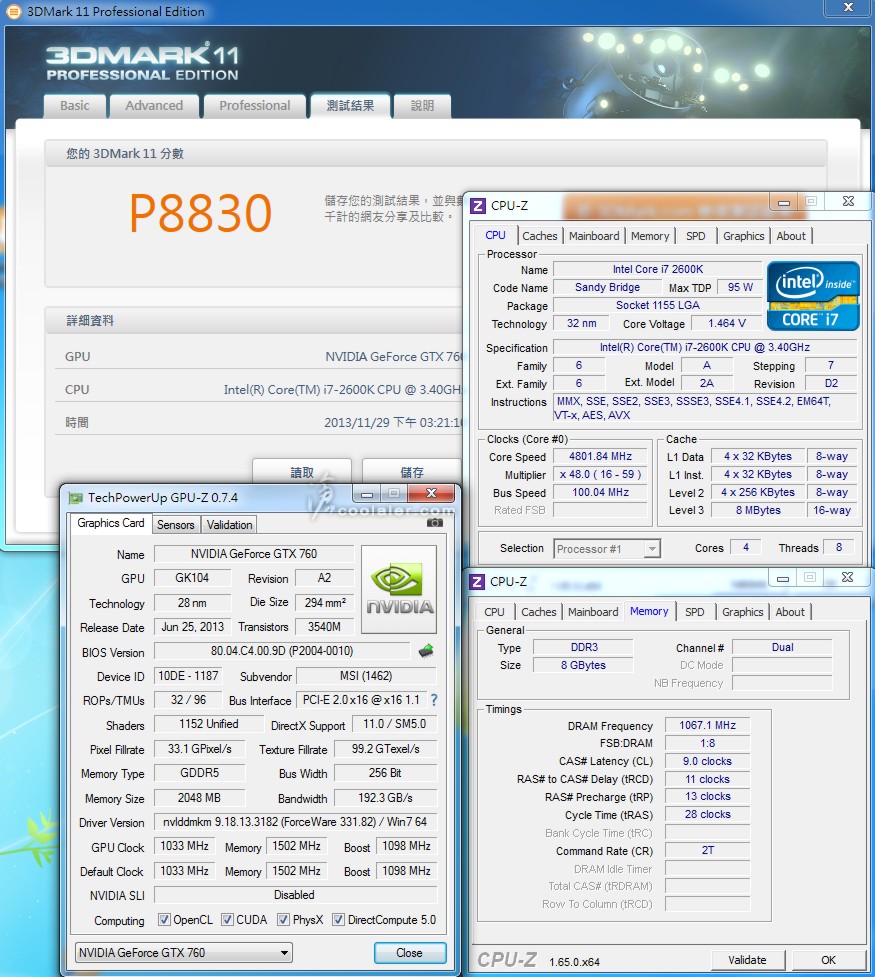This screenshot has width=875, height=977.
Task: Minimize the upper CPU-Z window
Action: pos(784,202)
